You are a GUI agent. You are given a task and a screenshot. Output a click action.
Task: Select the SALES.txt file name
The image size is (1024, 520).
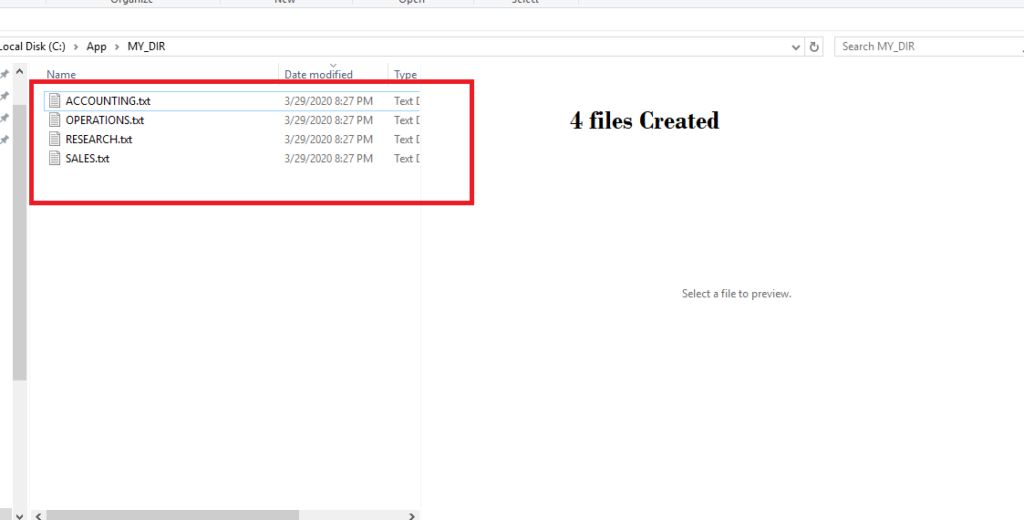click(x=87, y=158)
